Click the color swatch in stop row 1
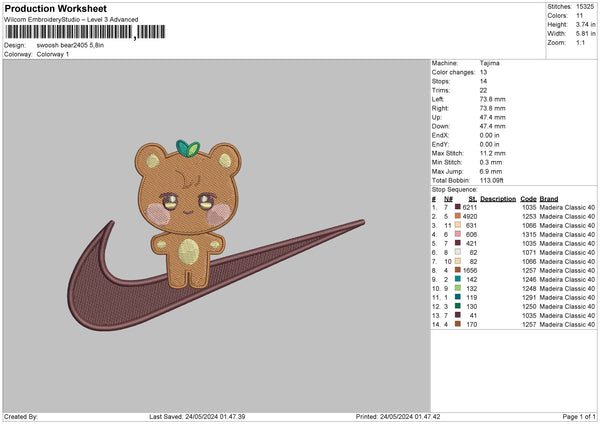 tap(458, 207)
